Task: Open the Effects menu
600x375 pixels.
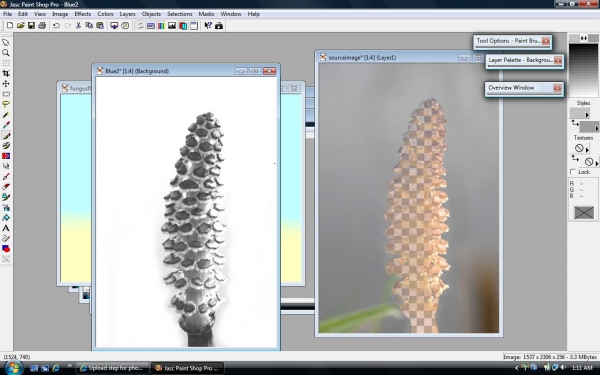Action: (83, 14)
